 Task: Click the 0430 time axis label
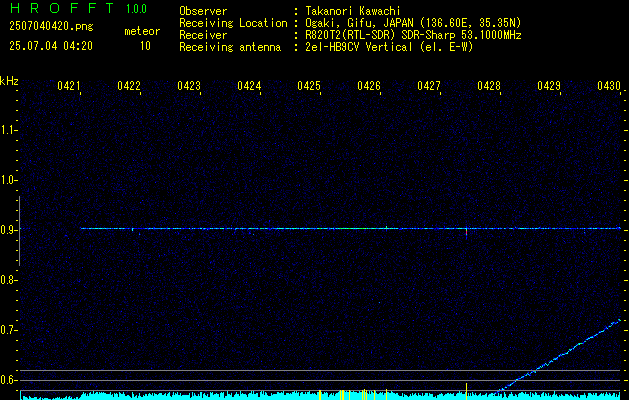pos(609,86)
